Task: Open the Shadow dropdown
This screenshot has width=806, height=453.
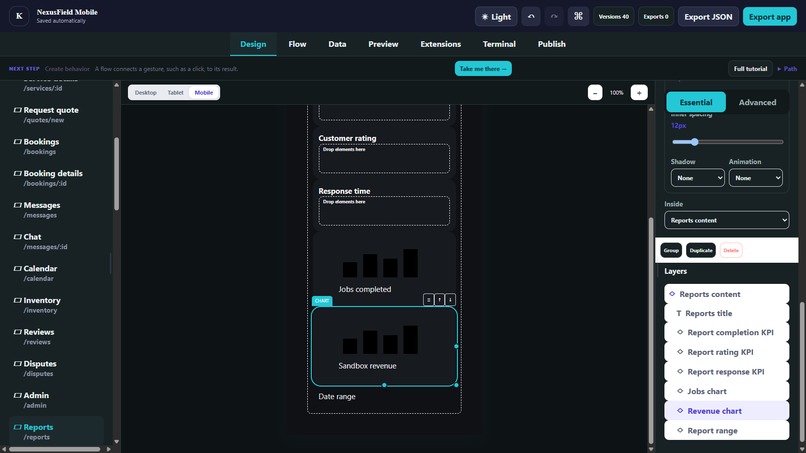Action: [x=698, y=178]
